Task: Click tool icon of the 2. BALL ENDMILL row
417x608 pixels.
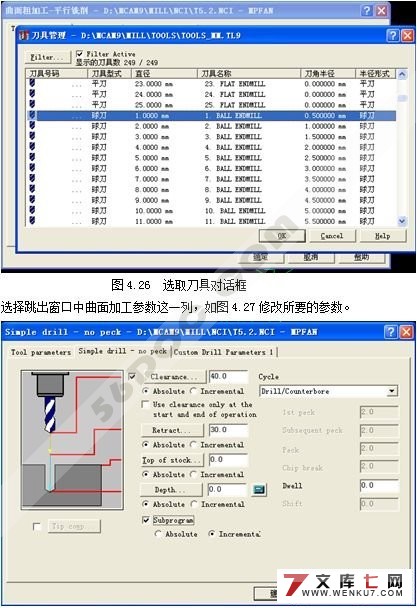Action: 32,125
